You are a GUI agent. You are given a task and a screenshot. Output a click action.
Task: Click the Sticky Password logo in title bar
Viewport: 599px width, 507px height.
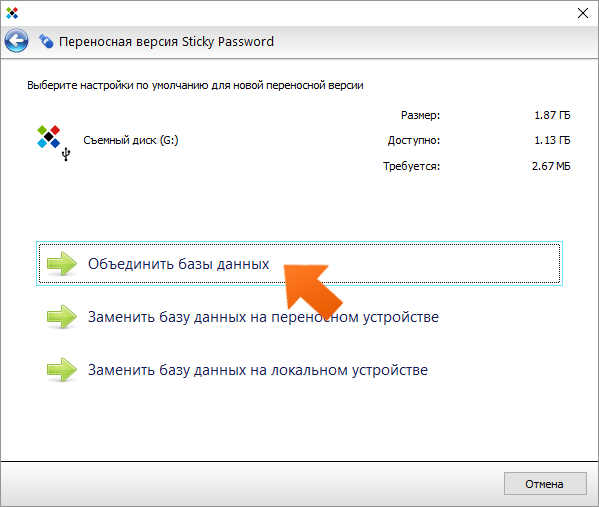tap(12, 13)
